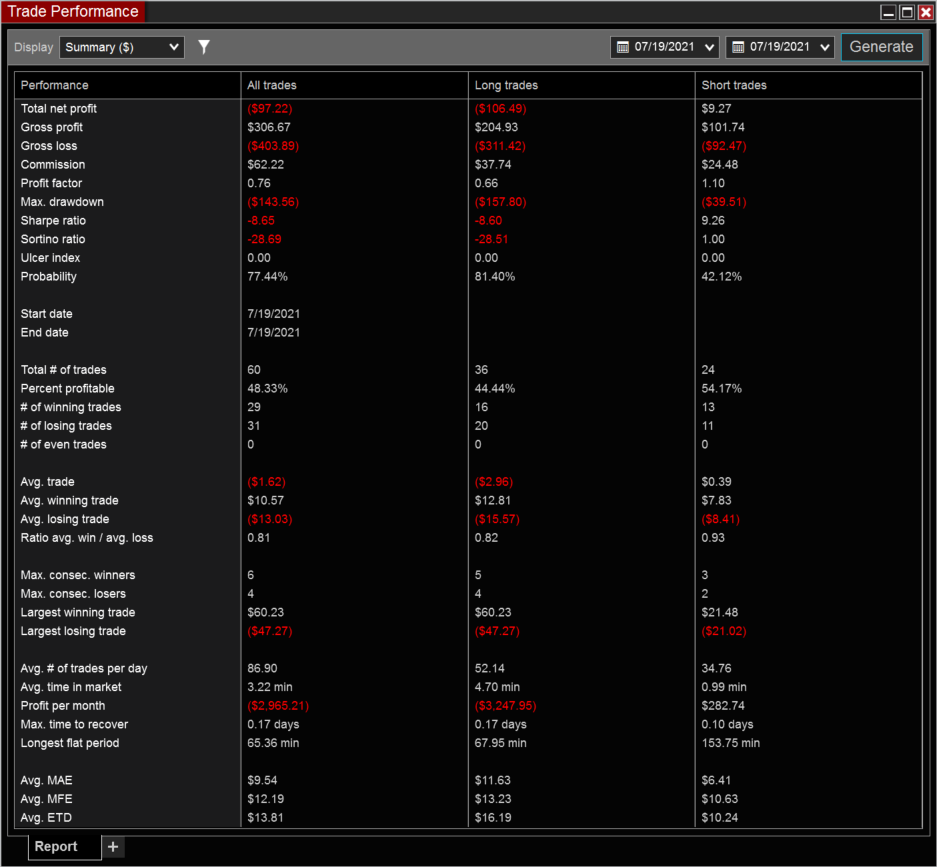Select the Ulcer index row label
The width and height of the screenshot is (937, 867).
pos(50,258)
